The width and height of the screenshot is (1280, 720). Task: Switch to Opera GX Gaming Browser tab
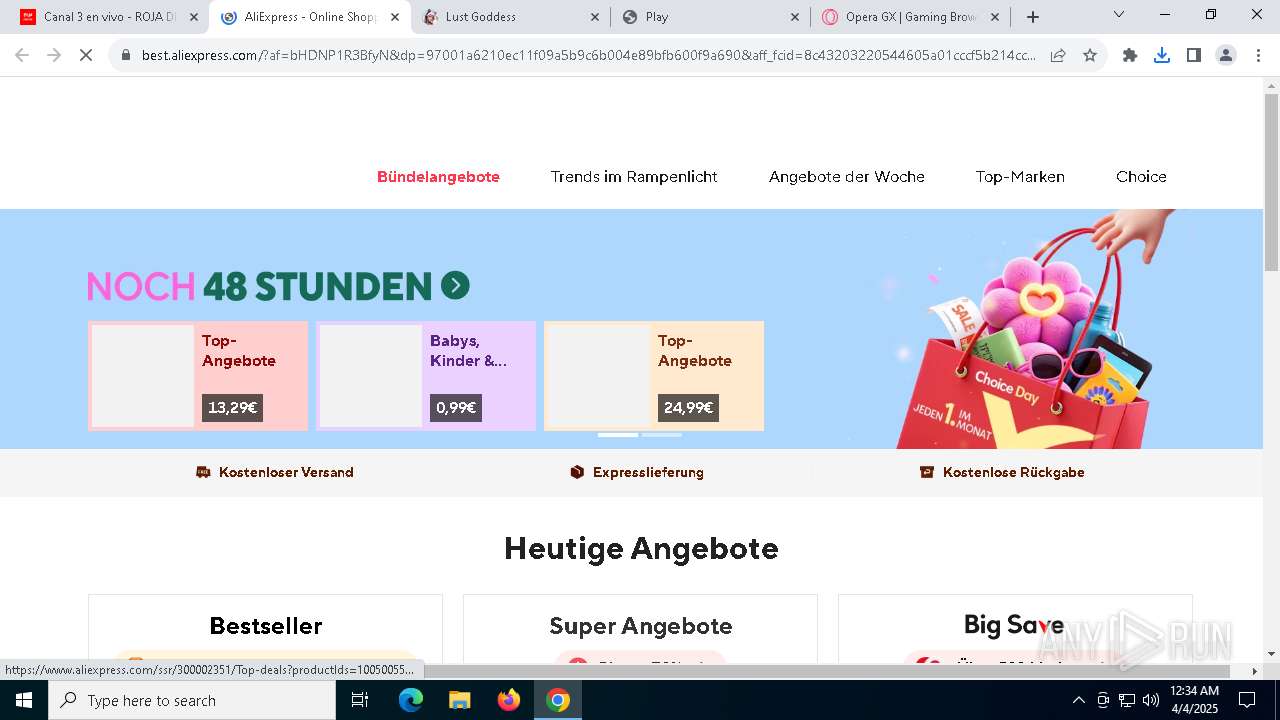point(910,17)
